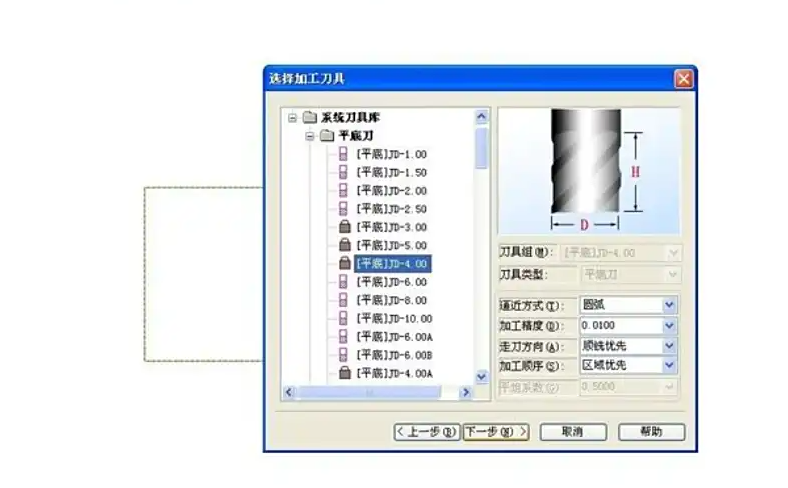Click lock icon beside [平底]JD-5.00
Viewport: 788px width, 488px height.
coord(345,245)
